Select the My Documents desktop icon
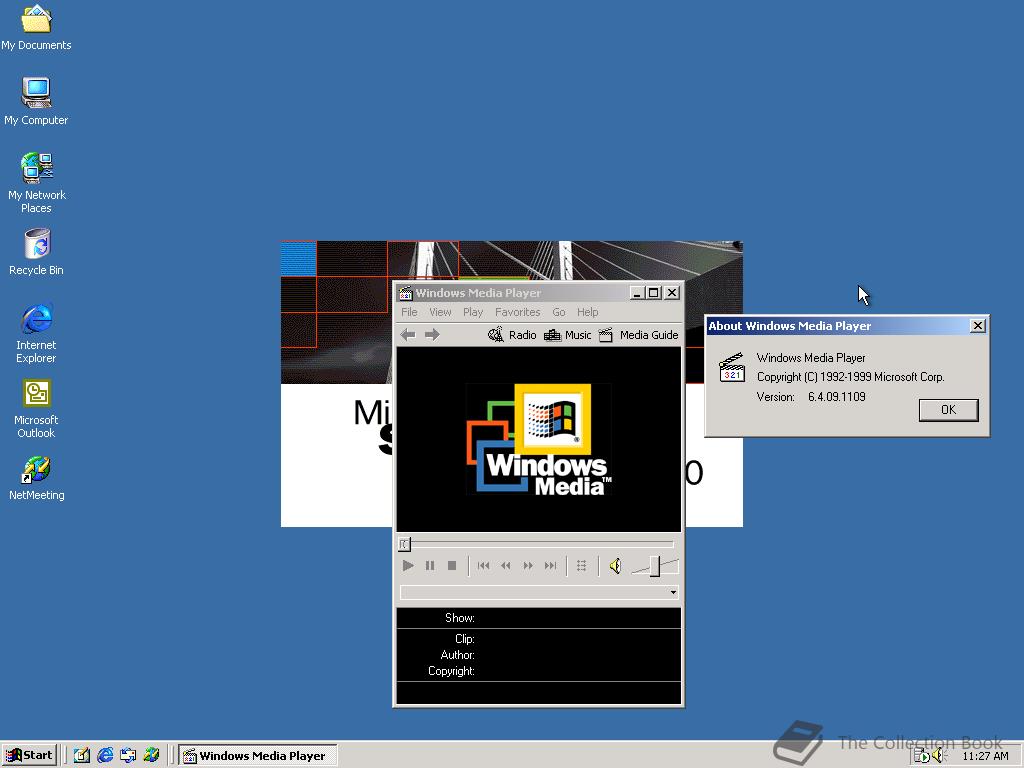Image resolution: width=1024 pixels, height=768 pixels. (36, 27)
